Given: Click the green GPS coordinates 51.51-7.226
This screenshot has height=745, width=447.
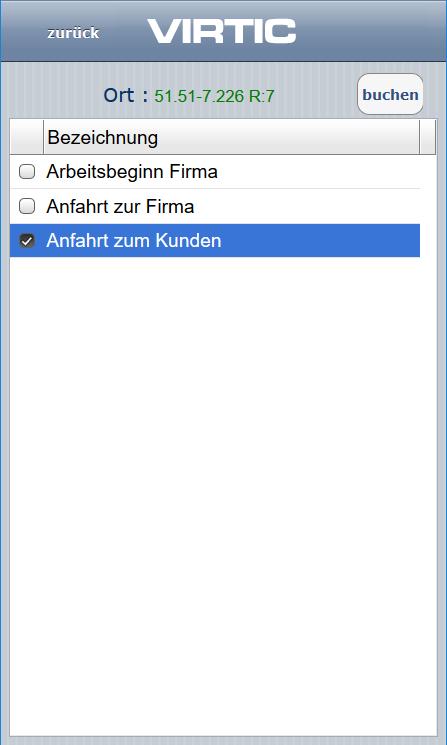Looking at the screenshot, I should 199,96.
